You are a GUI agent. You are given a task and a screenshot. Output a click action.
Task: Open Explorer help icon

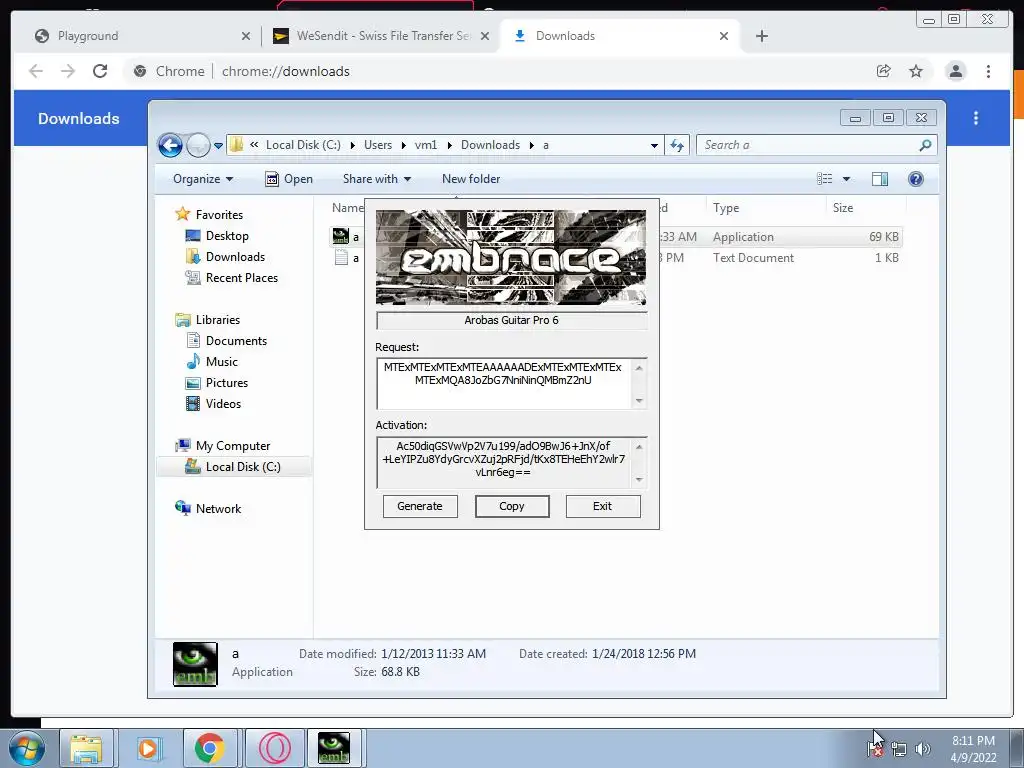[916, 179]
